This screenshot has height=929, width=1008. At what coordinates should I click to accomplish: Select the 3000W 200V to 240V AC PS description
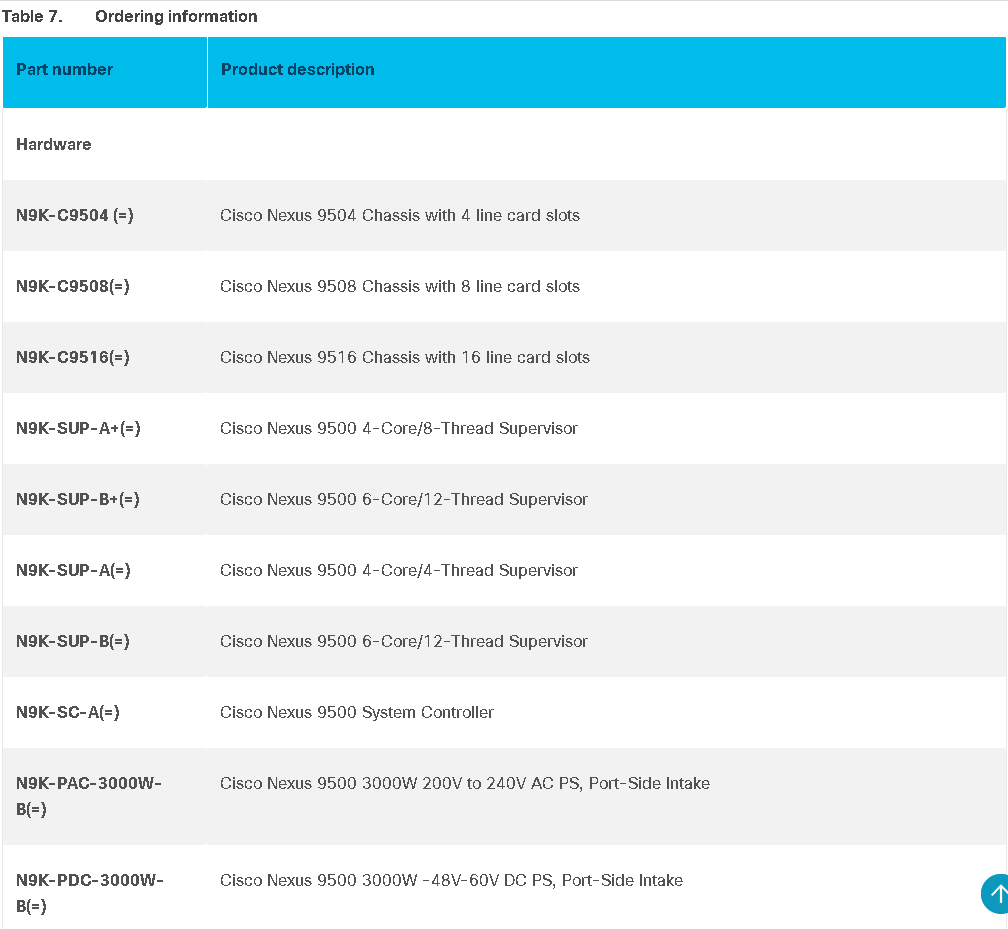[x=465, y=783]
